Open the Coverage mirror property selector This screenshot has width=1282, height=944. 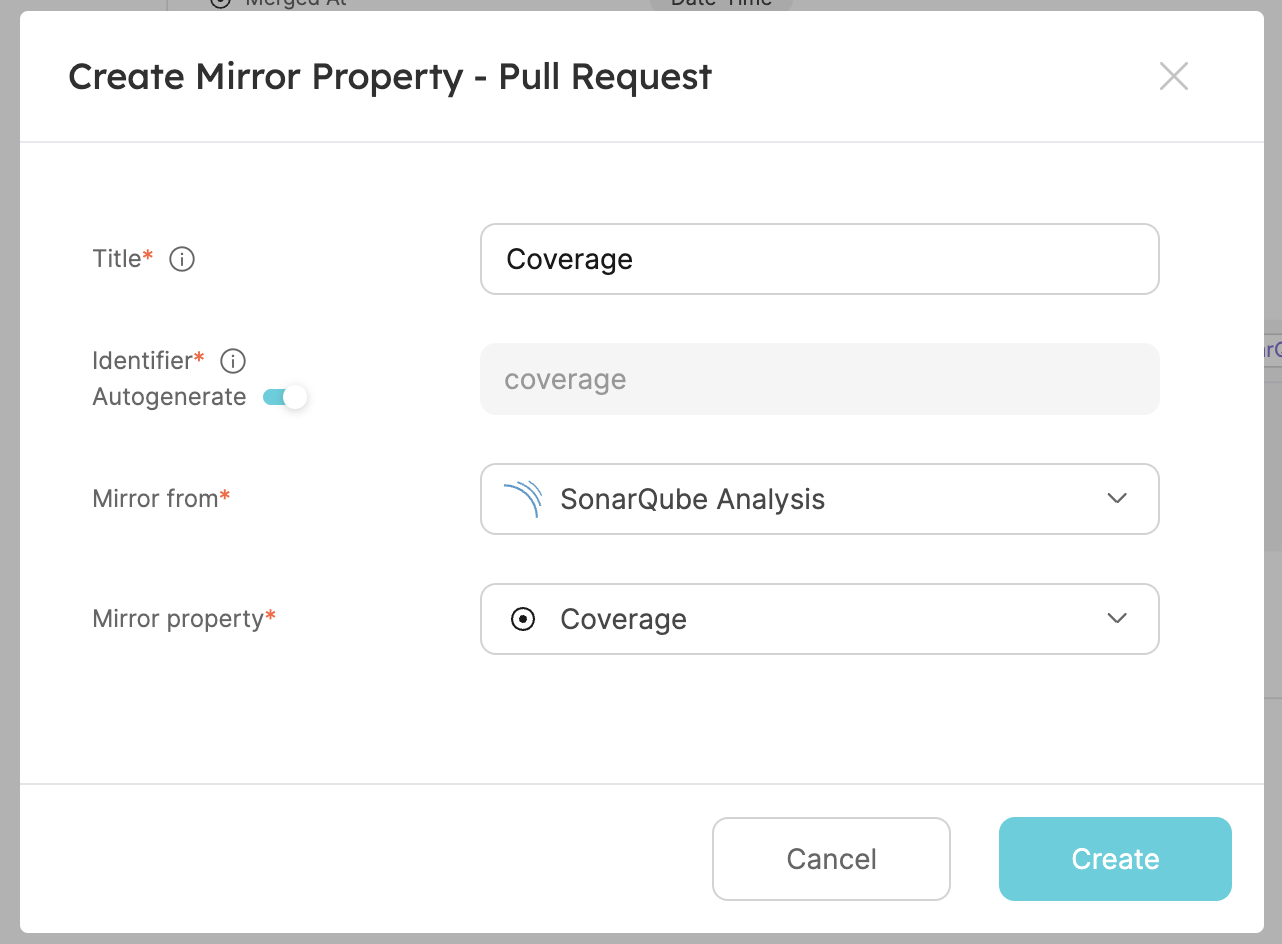(818, 619)
